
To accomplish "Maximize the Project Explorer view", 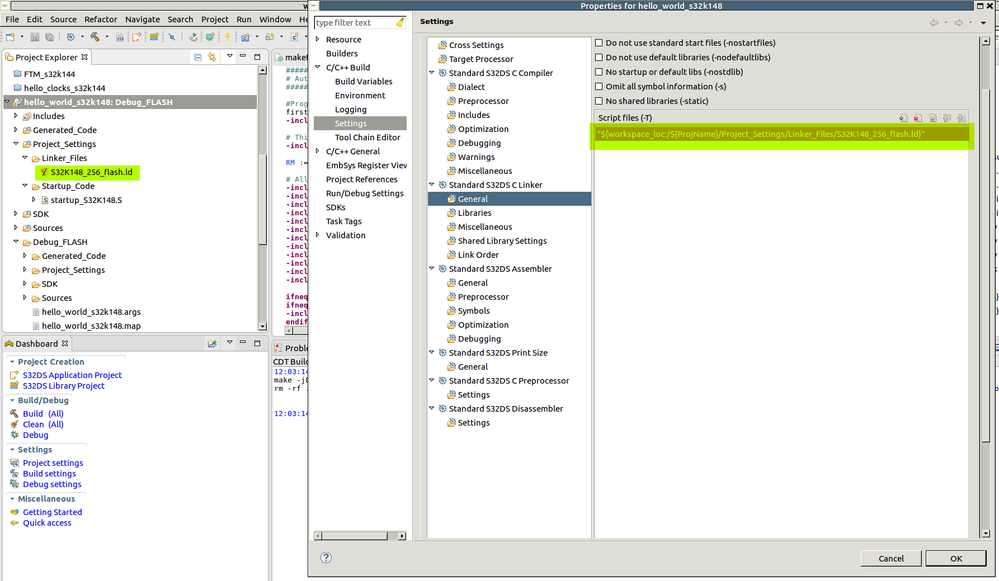I will pyautogui.click(x=257, y=57).
